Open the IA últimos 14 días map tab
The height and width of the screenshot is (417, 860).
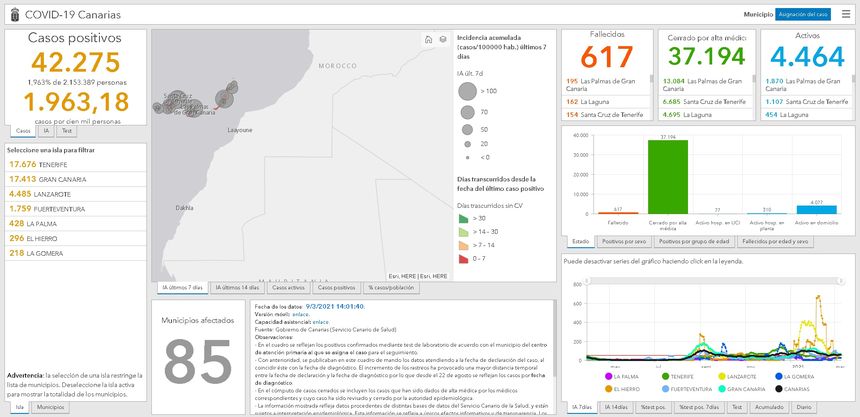click(x=238, y=287)
